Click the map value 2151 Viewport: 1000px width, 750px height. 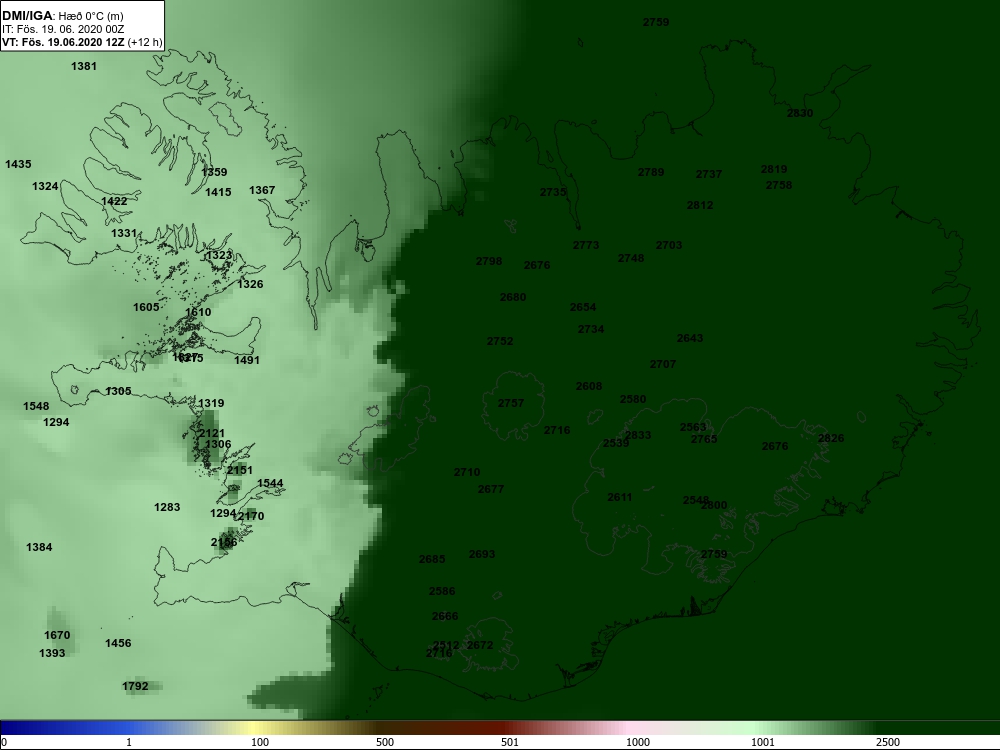tap(240, 469)
